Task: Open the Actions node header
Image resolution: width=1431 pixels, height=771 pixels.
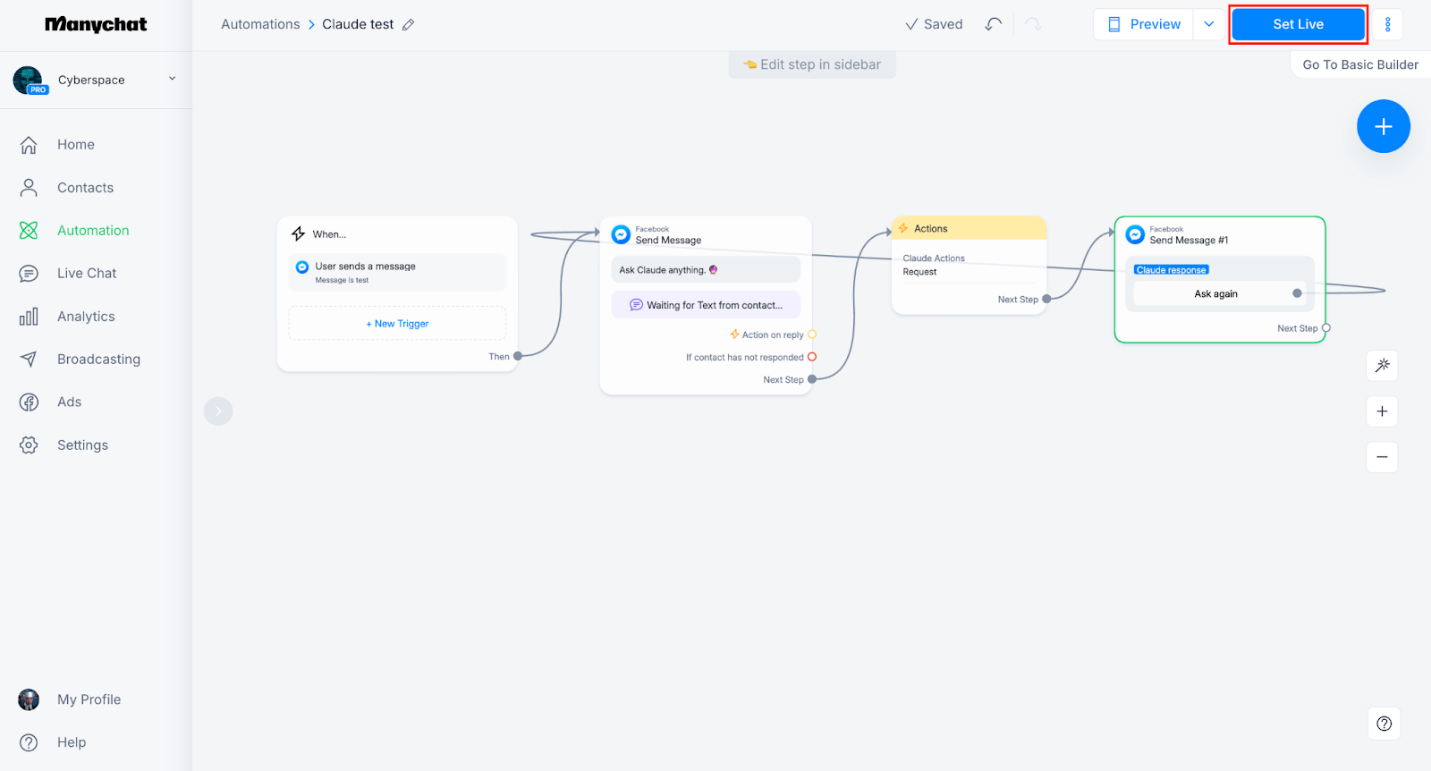Action: tap(969, 228)
